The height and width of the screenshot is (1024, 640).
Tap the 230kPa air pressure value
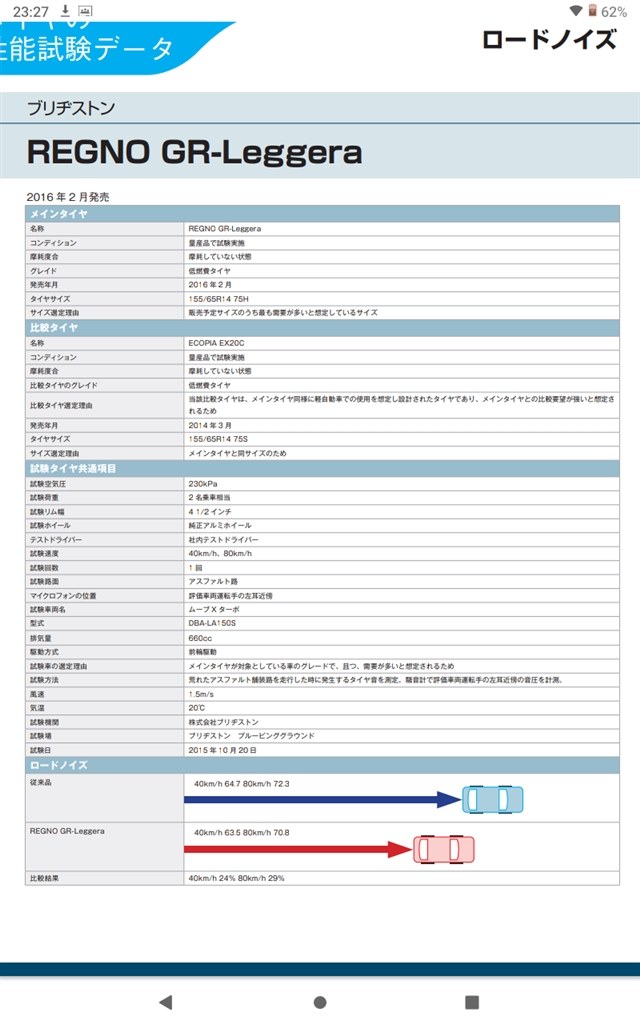202,484
